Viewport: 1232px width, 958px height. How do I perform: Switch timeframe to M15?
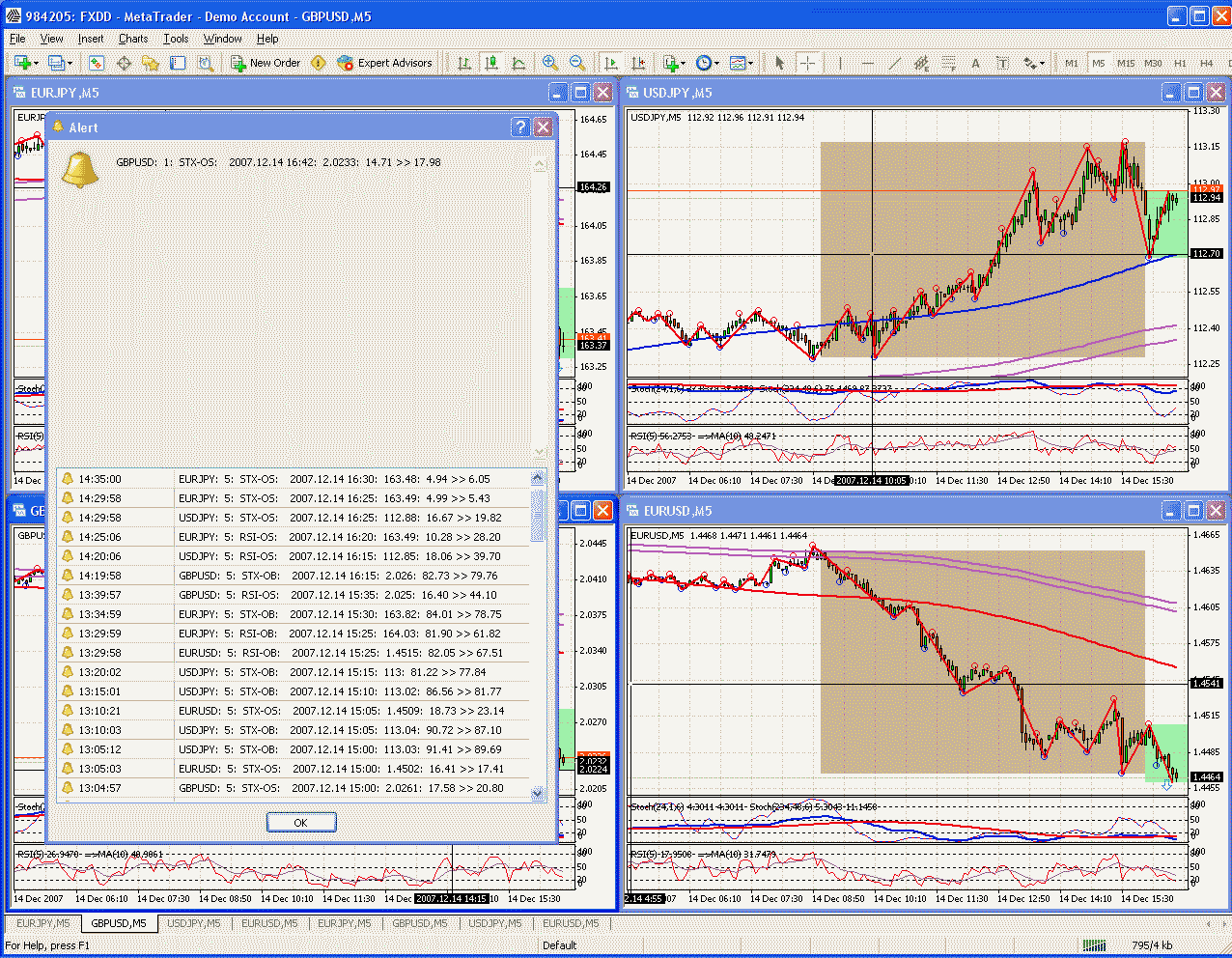(1126, 63)
